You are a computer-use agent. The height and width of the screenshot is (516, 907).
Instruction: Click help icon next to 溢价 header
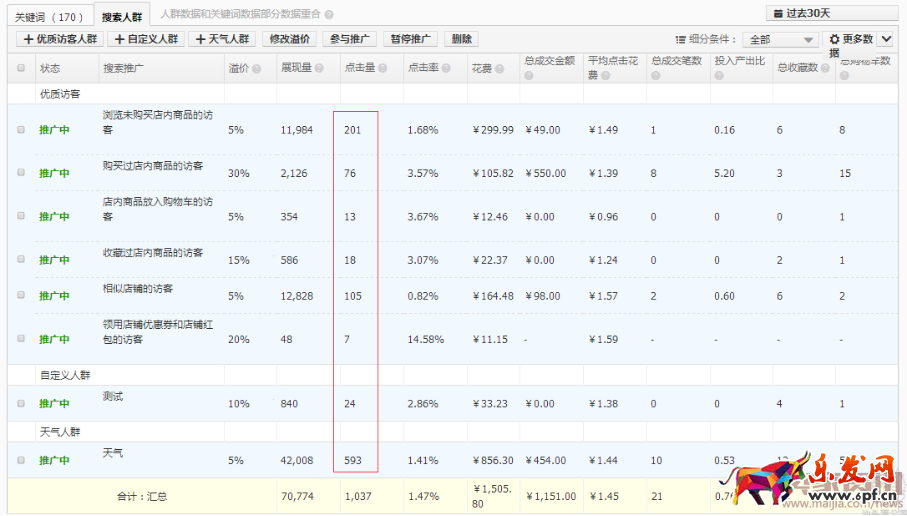256,68
